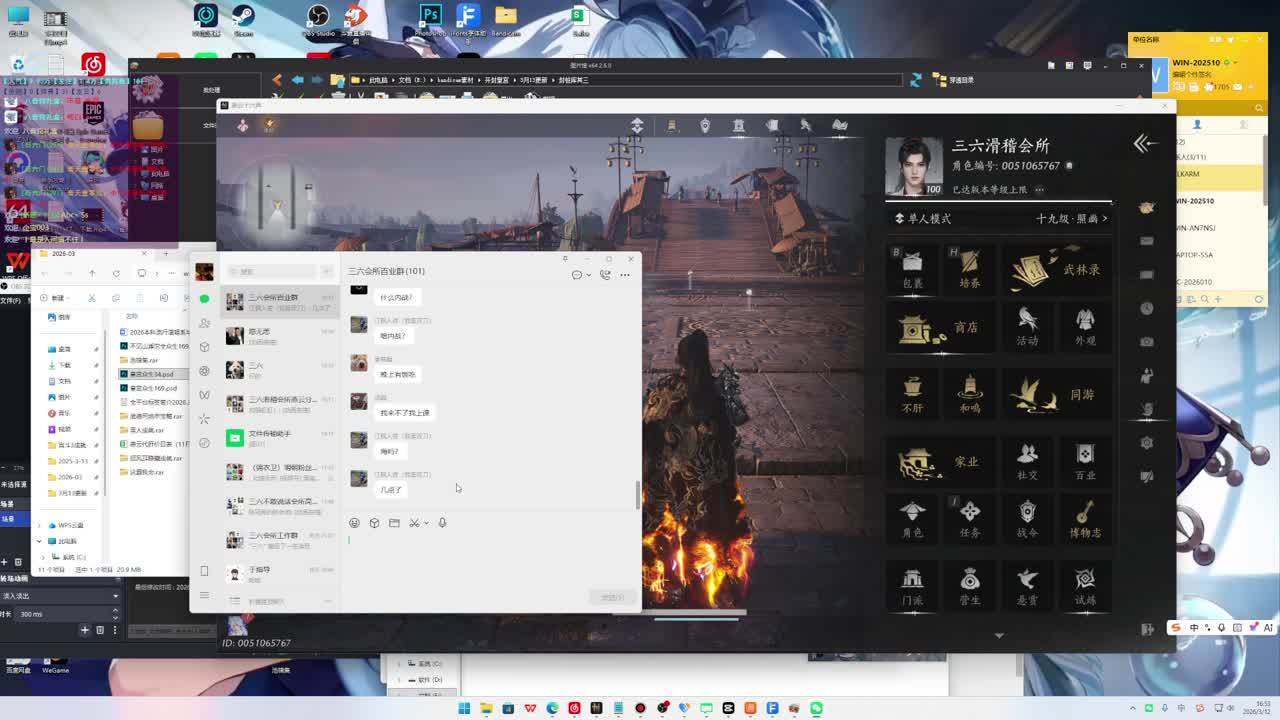
Task: Expand 十九级·照幽 difficulty selector
Action: click(1073, 218)
